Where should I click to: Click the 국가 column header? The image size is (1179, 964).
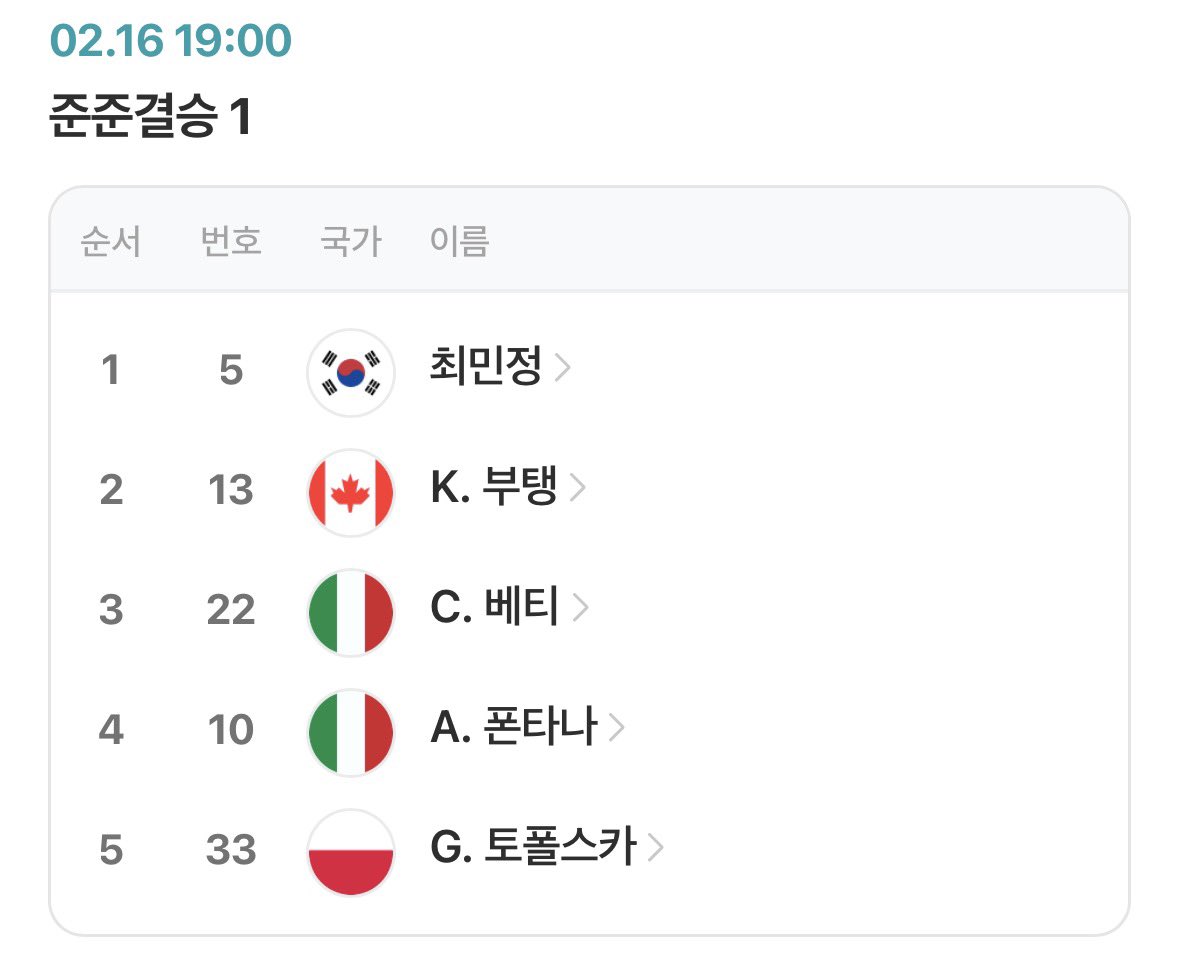pos(350,242)
